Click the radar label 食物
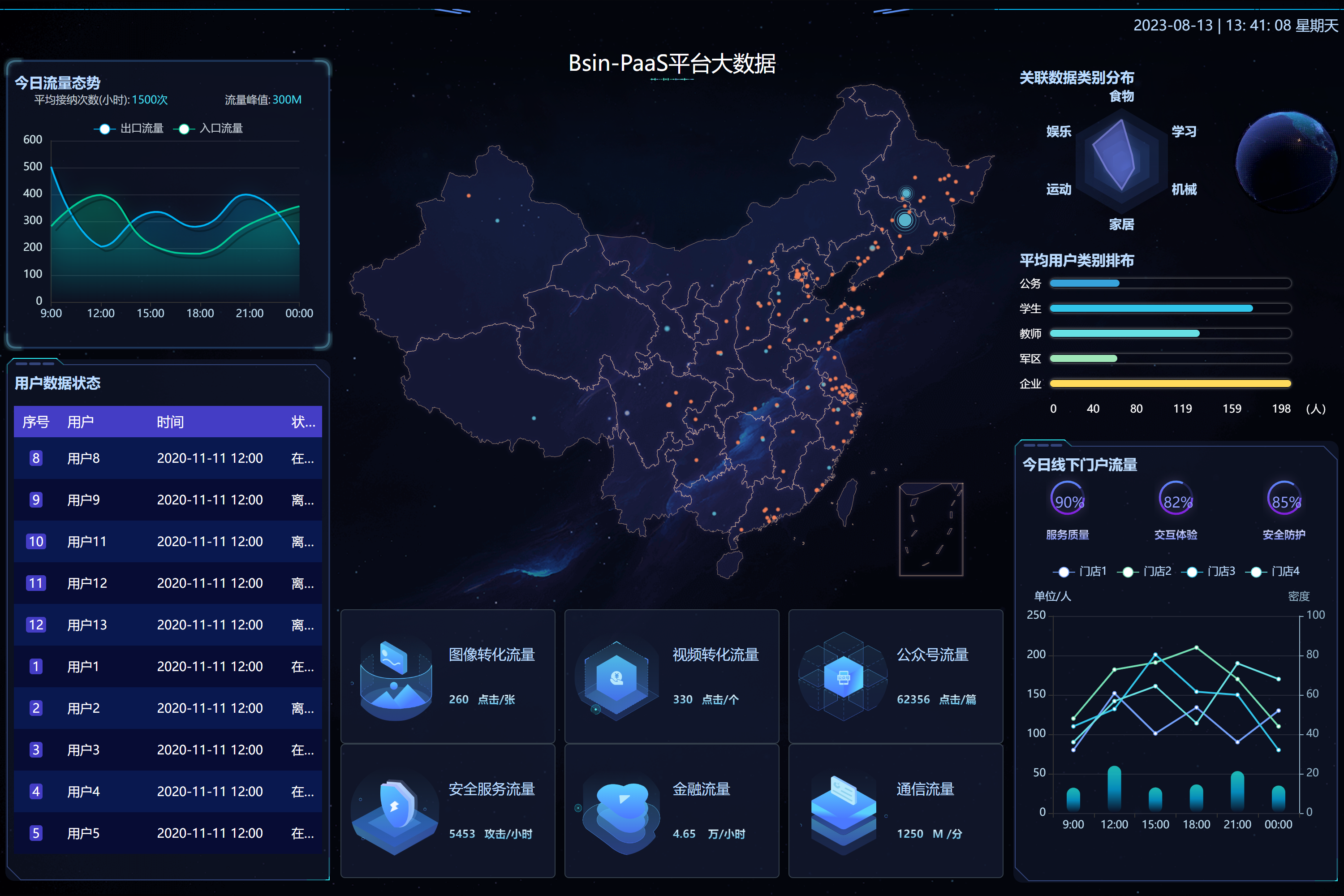Screen dimensions: 1344x896 1121,96
